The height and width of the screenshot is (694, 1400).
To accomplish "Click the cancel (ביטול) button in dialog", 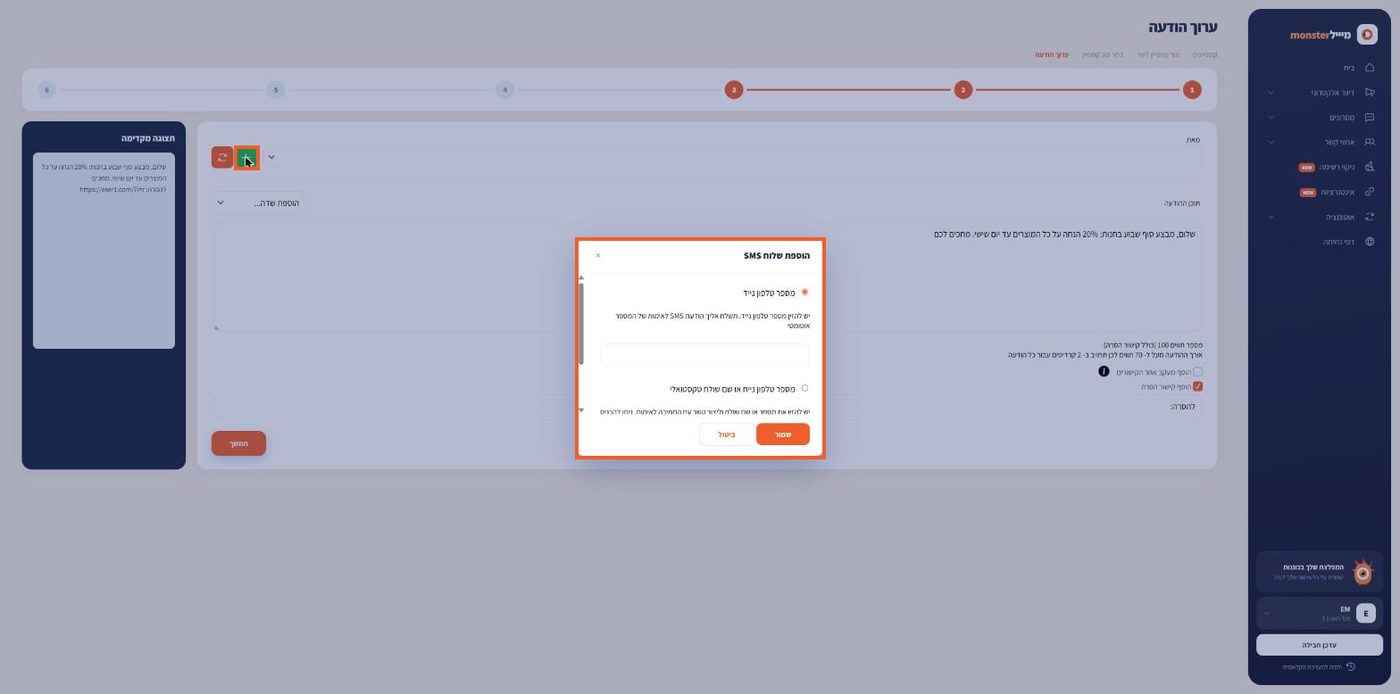I will coord(727,434).
